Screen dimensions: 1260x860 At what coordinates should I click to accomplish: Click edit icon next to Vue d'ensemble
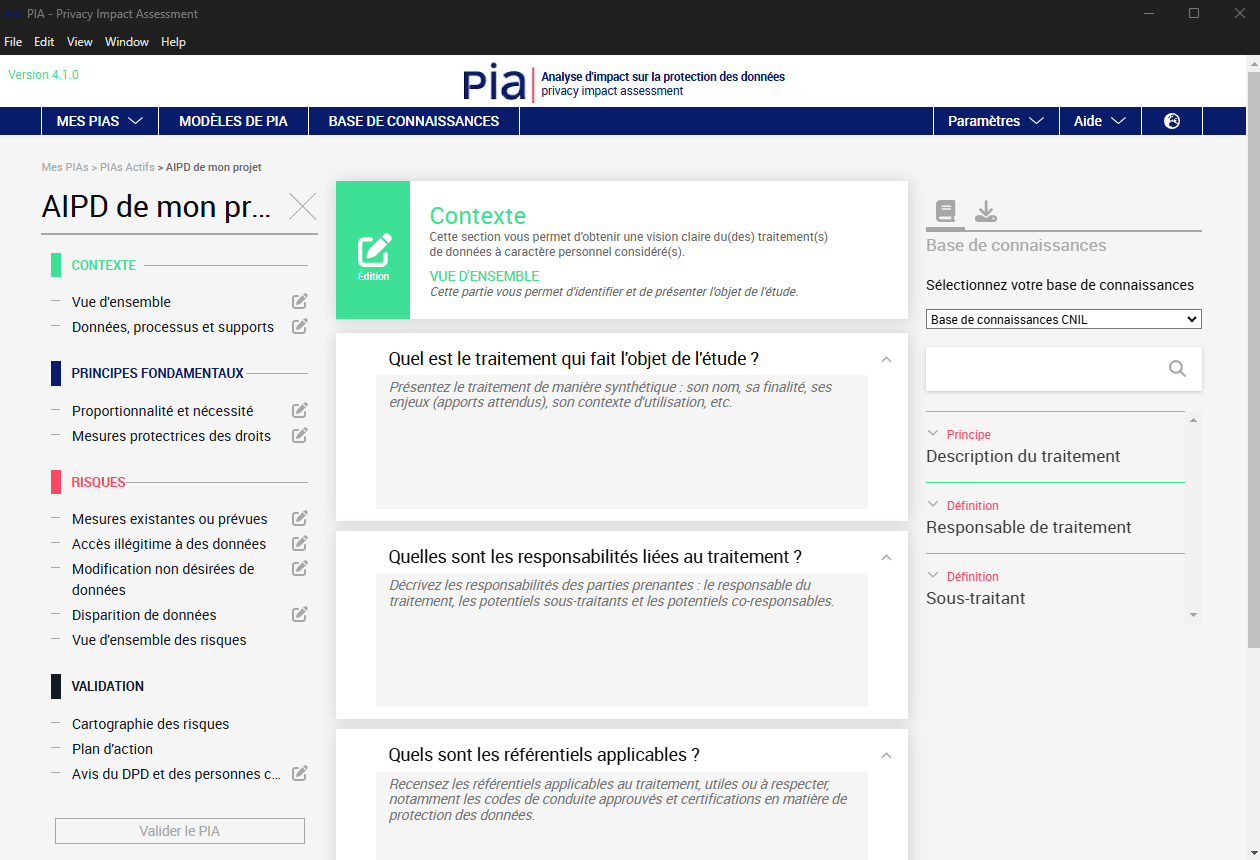tap(299, 301)
